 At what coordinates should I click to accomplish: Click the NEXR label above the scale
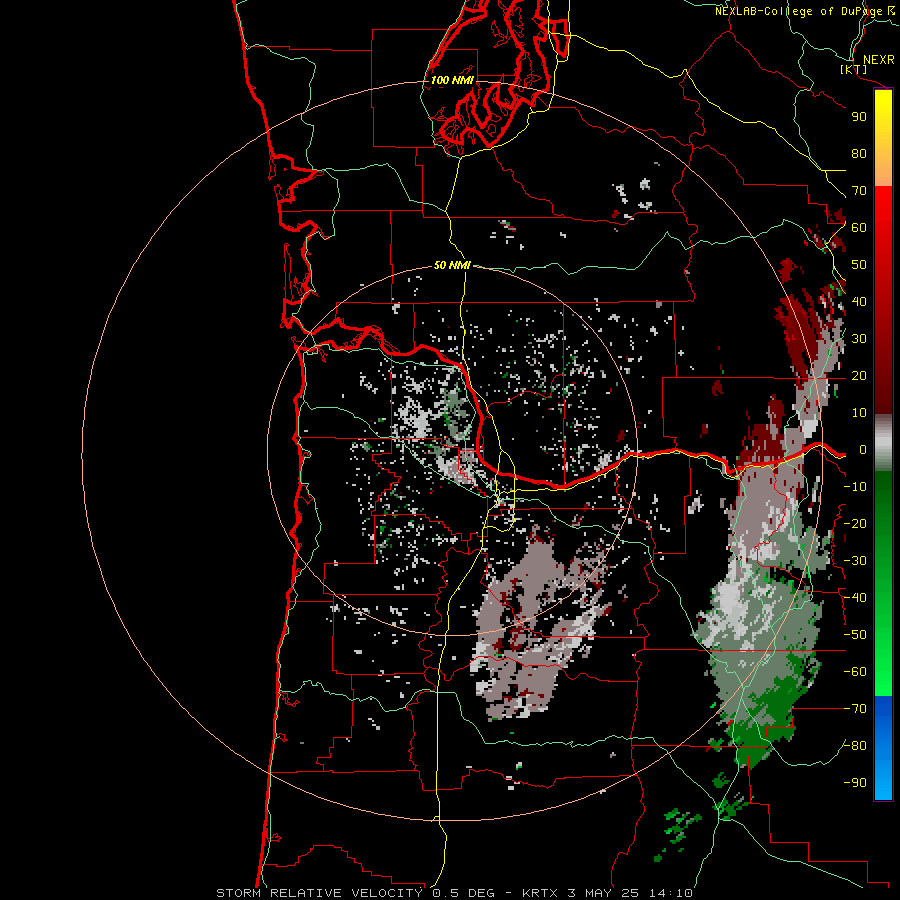[878, 60]
